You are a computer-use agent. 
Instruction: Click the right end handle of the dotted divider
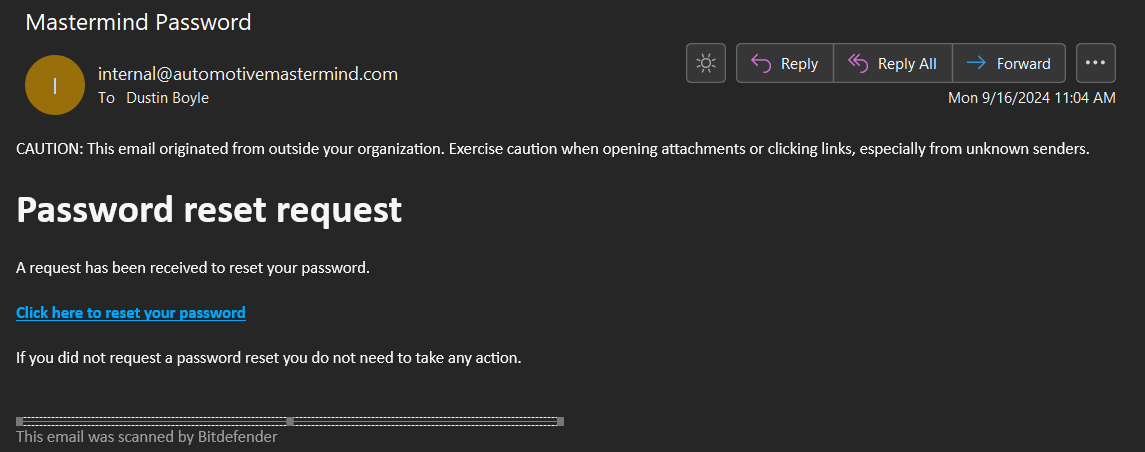560,421
